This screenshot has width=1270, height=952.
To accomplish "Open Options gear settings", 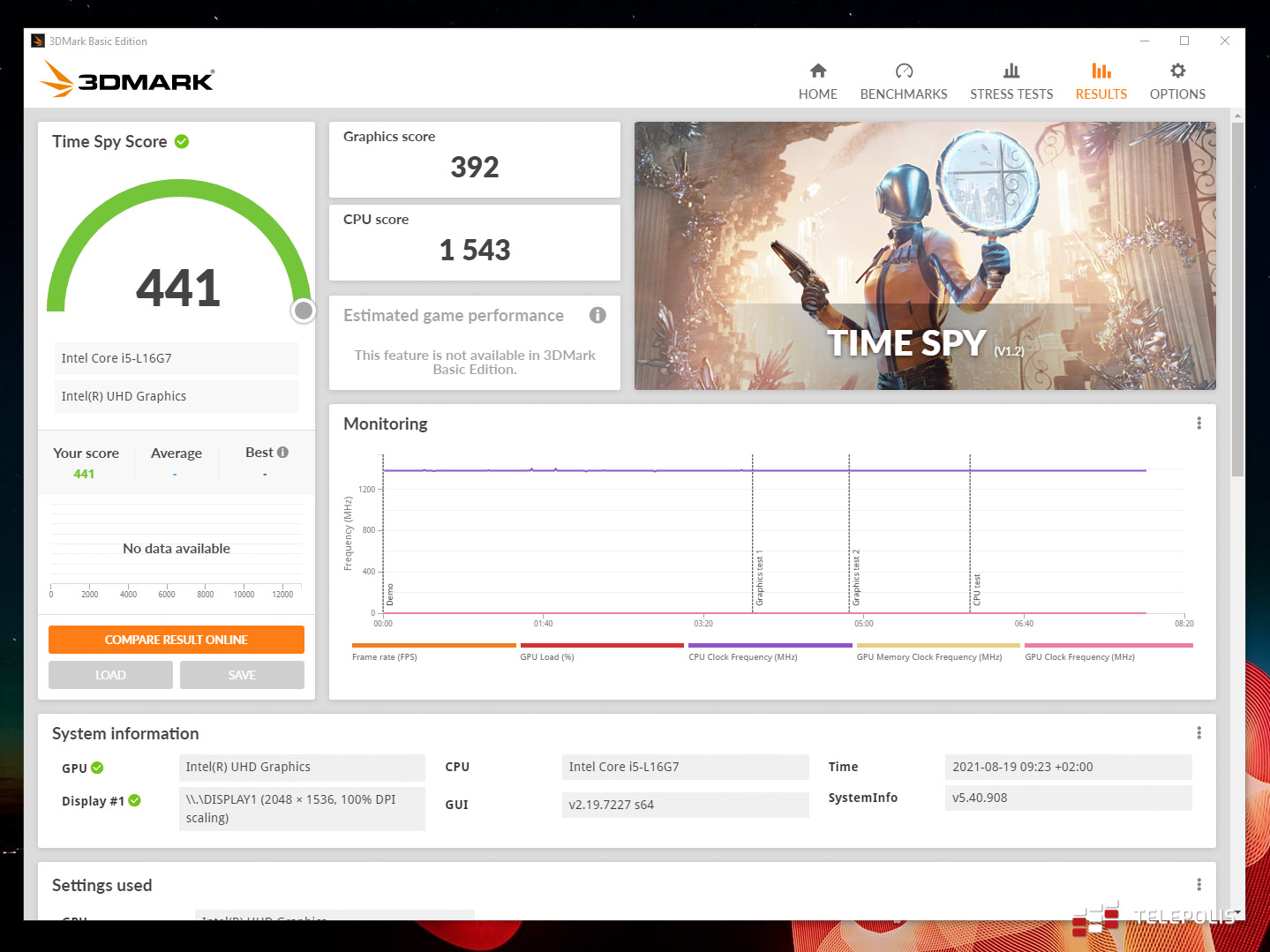I will [x=1176, y=81].
